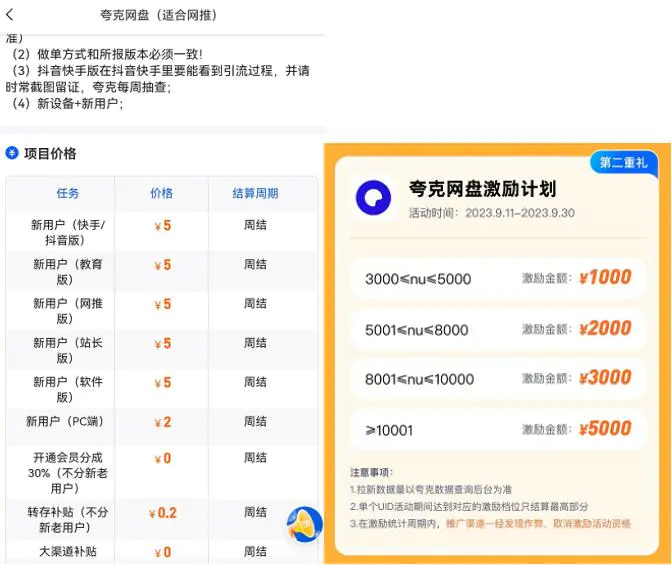Click the ¥2 price for PC端
The width and height of the screenshot is (672, 565).
[163, 422]
